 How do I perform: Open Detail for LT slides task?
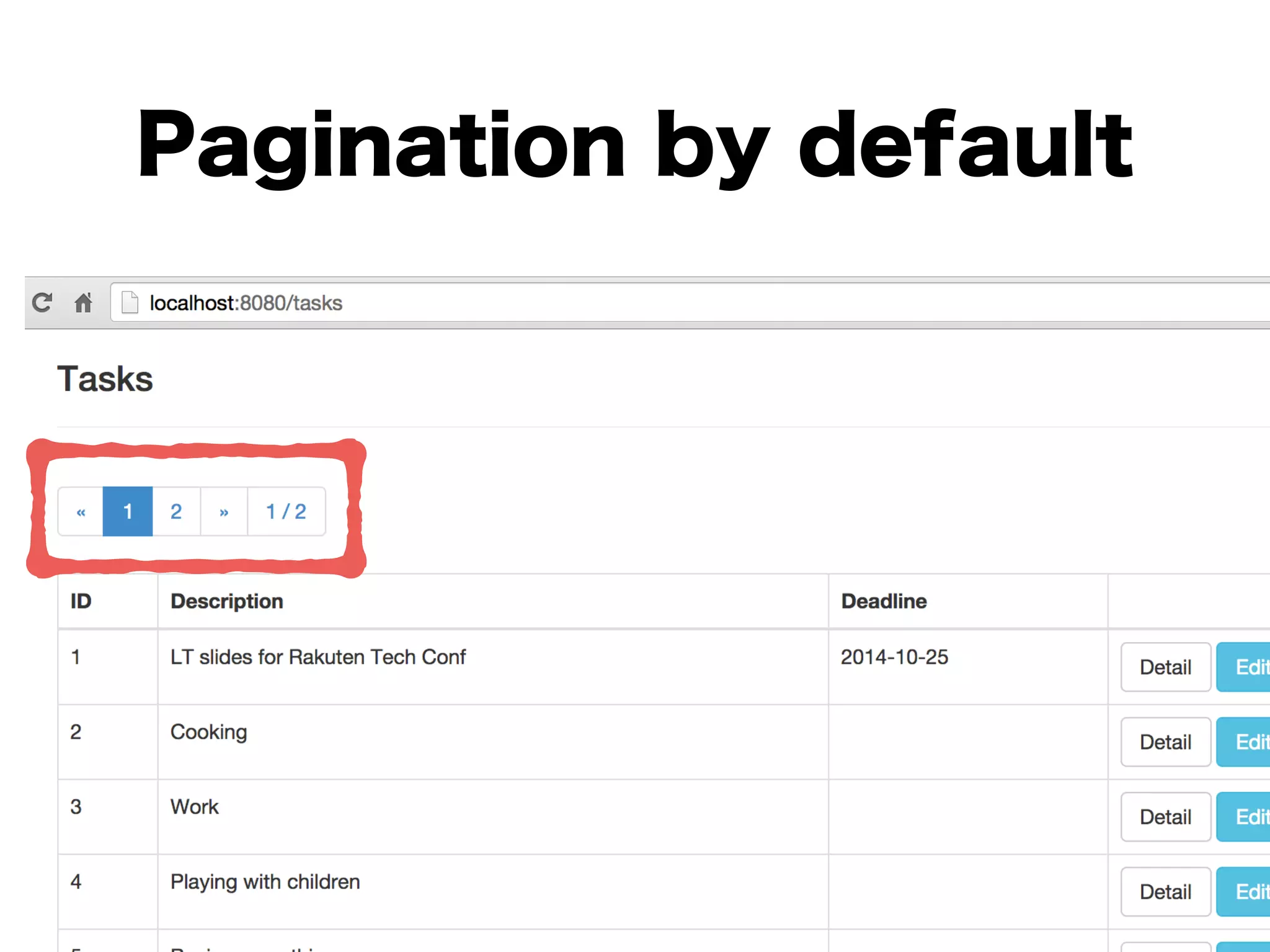1165,667
